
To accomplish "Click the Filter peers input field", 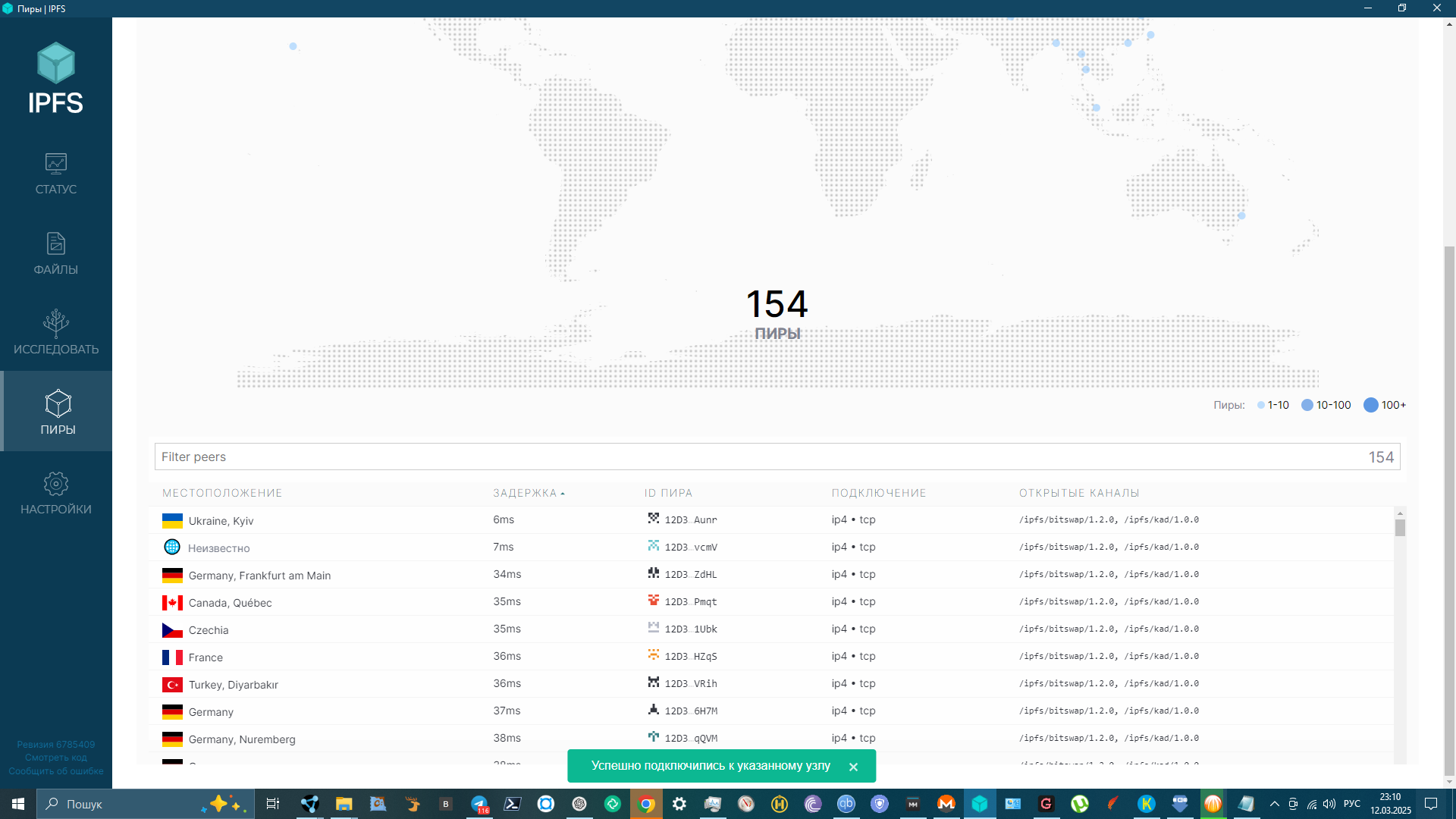I will pyautogui.click(x=777, y=457).
